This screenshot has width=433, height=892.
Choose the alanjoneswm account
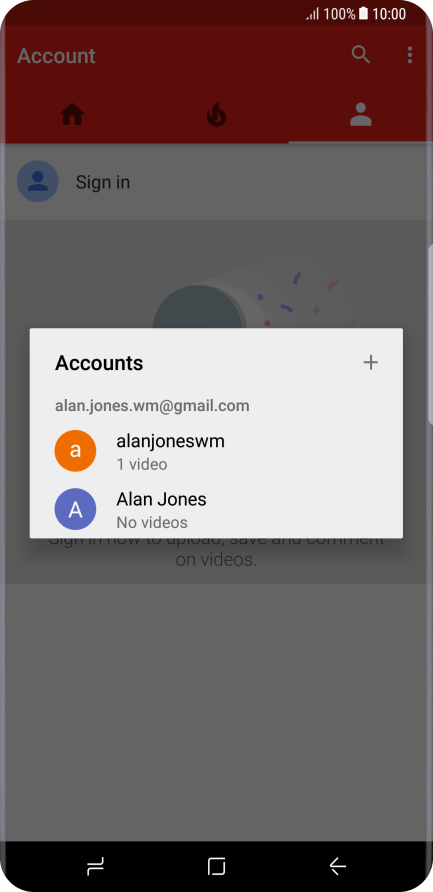[x=216, y=451]
